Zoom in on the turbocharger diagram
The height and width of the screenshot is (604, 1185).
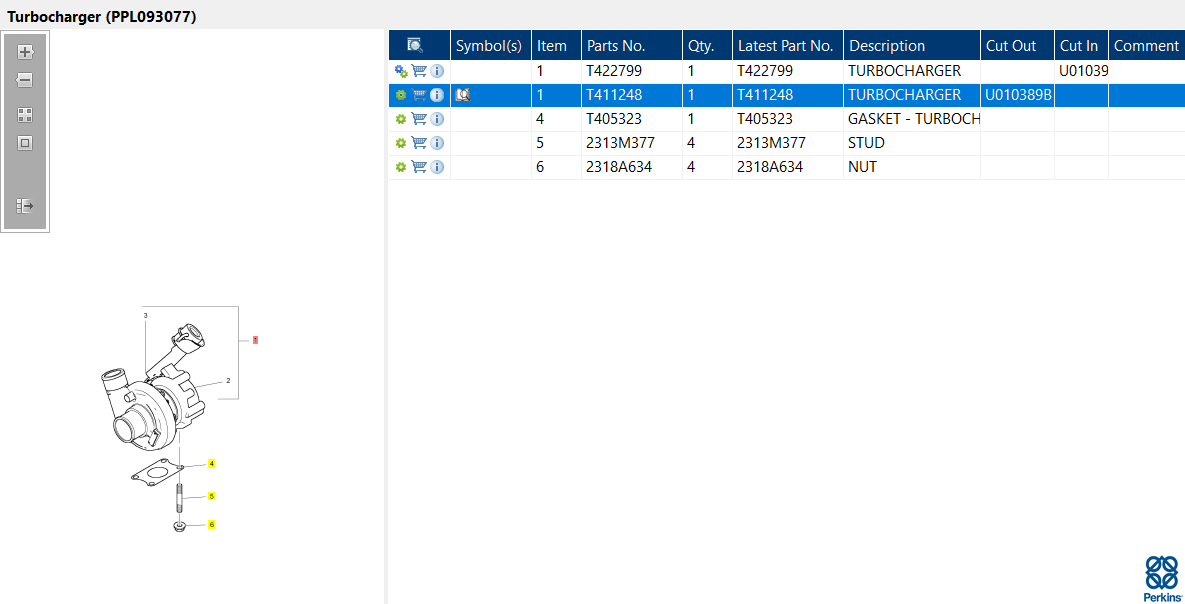[25, 52]
